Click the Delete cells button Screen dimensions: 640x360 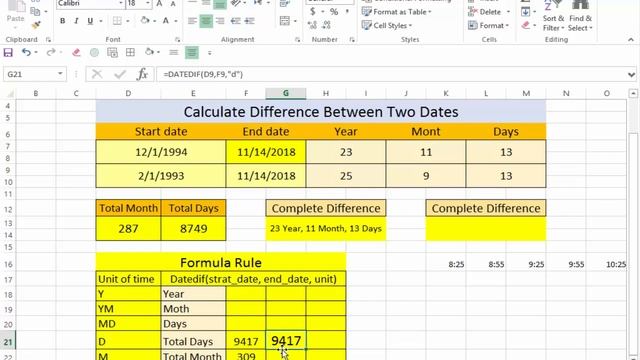pos(484,12)
